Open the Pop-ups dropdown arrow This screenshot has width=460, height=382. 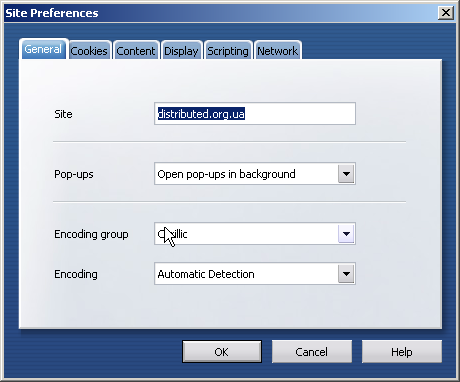[346, 174]
